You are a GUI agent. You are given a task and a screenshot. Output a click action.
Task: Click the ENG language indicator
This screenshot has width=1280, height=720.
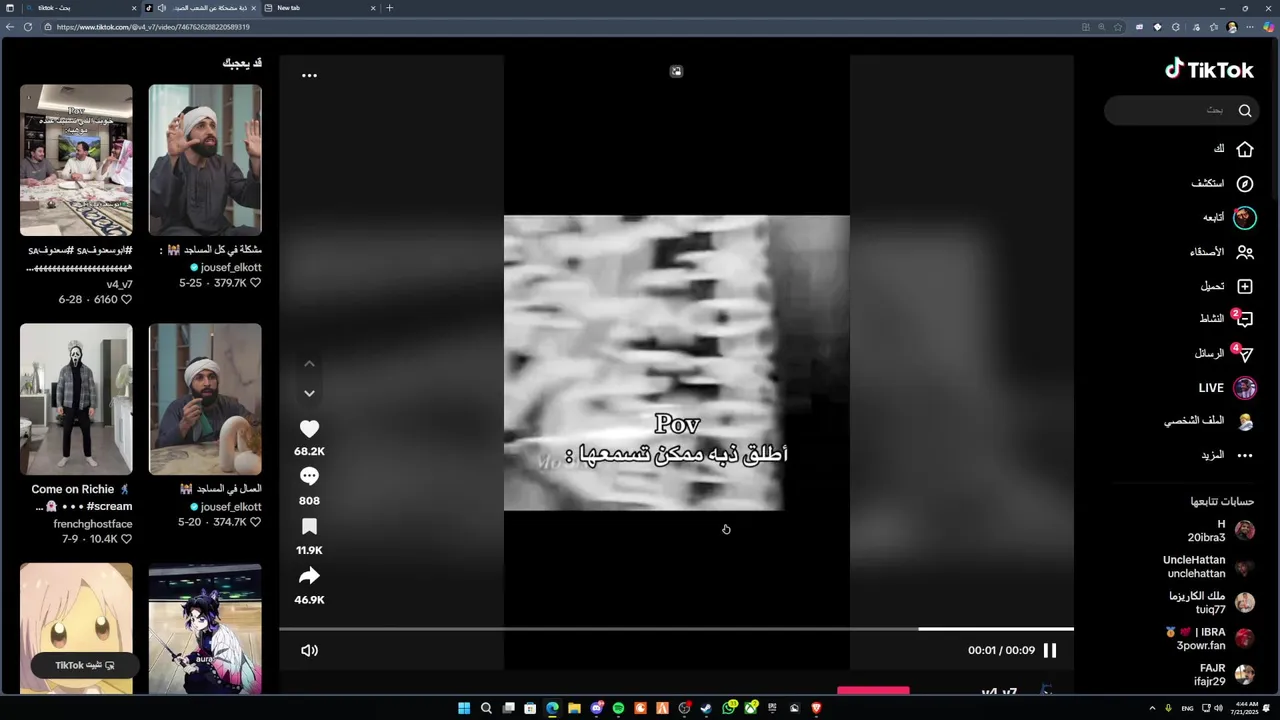[1188, 708]
